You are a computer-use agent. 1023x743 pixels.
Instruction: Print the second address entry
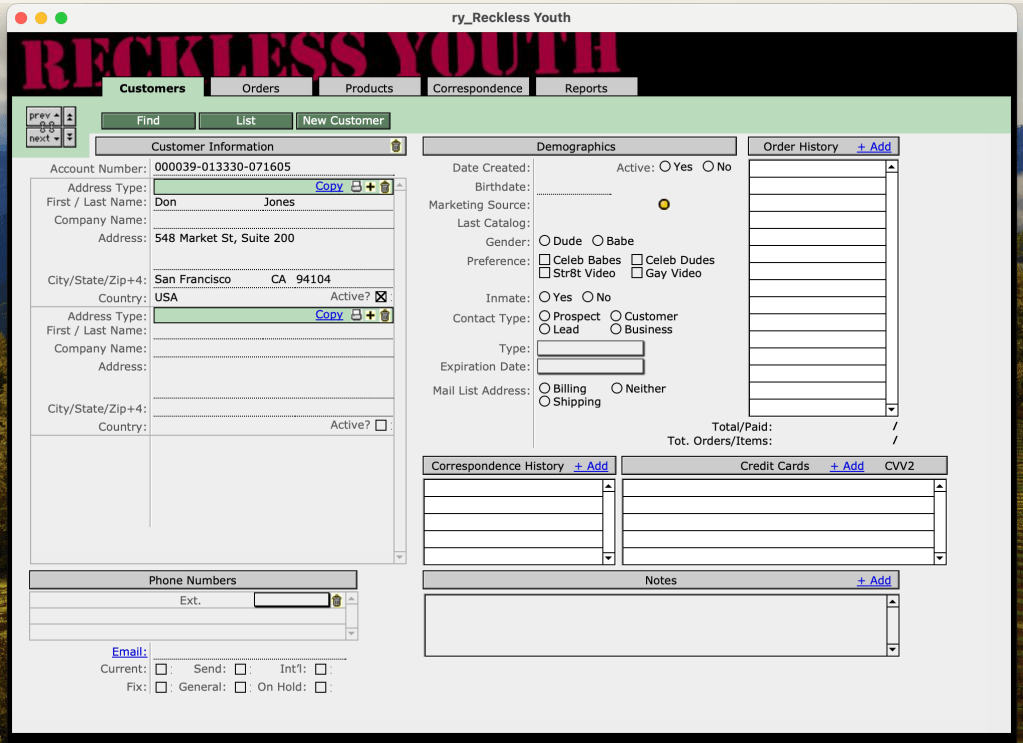click(356, 314)
